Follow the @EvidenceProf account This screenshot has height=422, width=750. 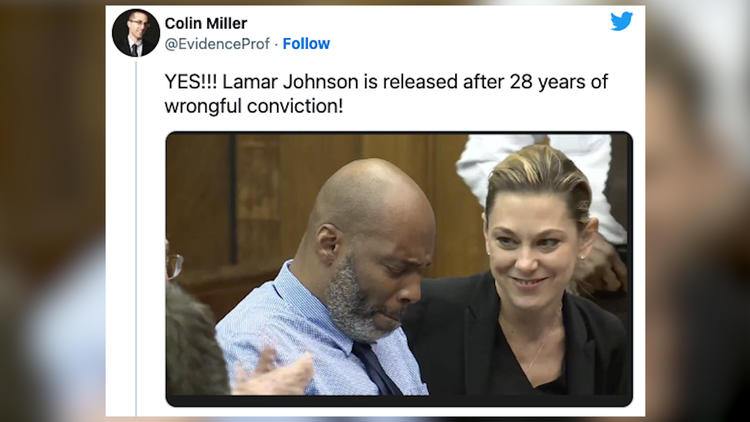[306, 44]
